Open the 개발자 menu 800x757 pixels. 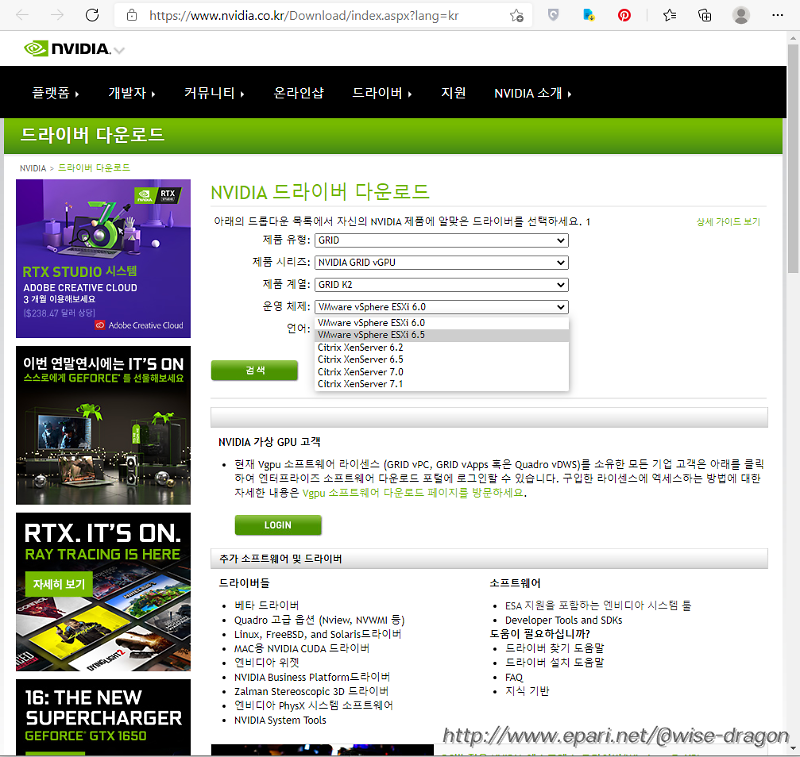[132, 93]
